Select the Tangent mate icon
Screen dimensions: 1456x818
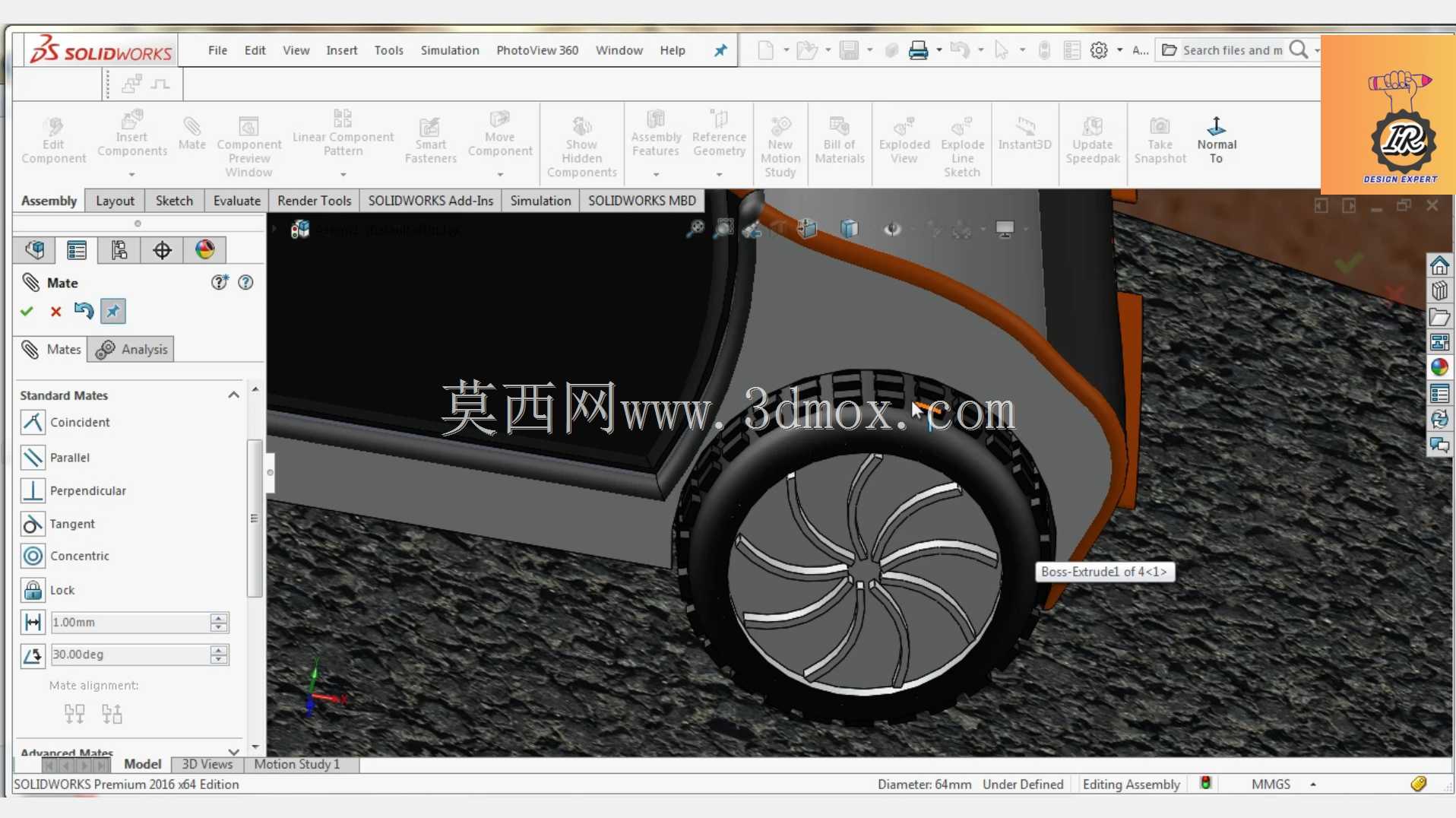pos(33,524)
